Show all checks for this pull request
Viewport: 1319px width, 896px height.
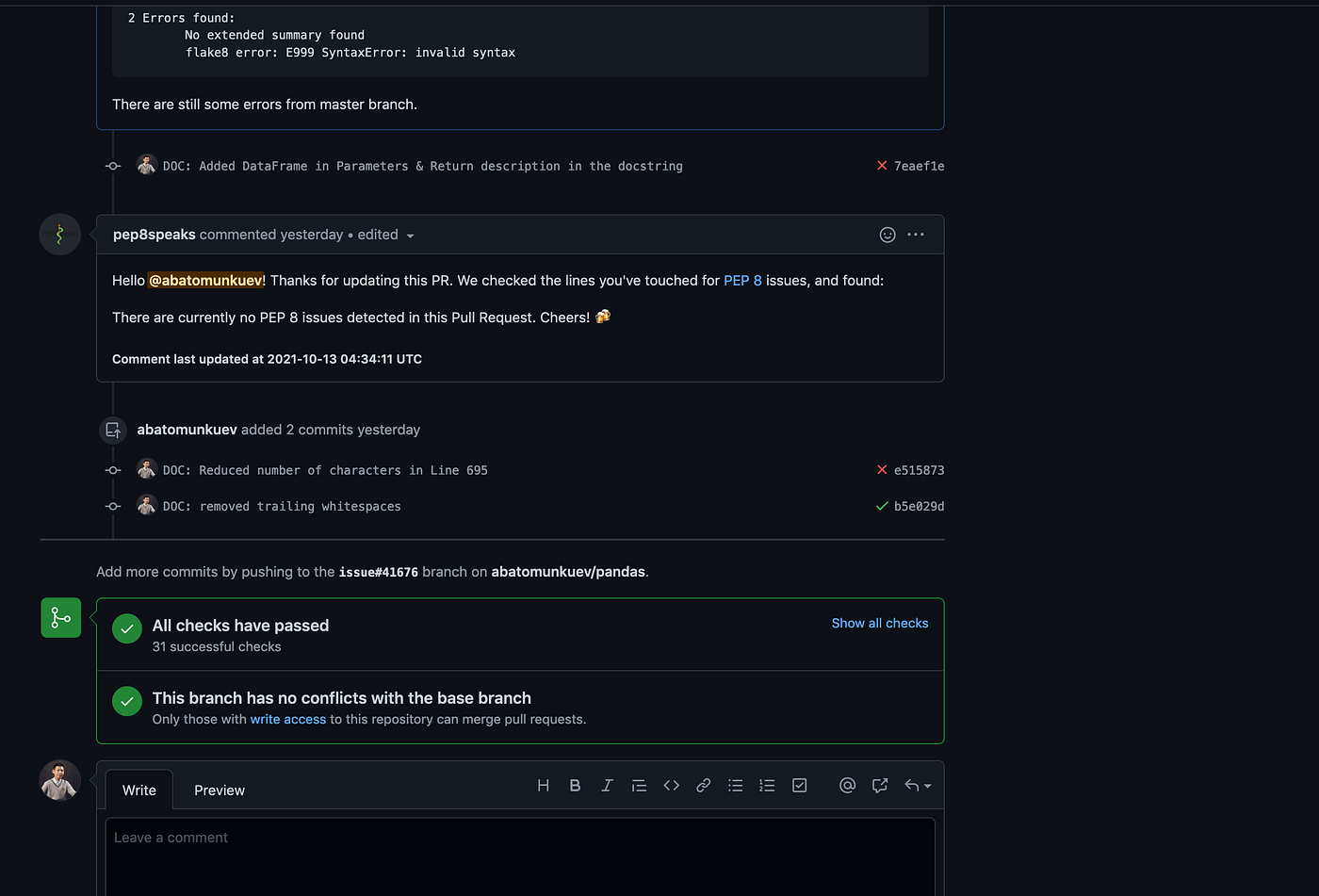pyautogui.click(x=879, y=623)
